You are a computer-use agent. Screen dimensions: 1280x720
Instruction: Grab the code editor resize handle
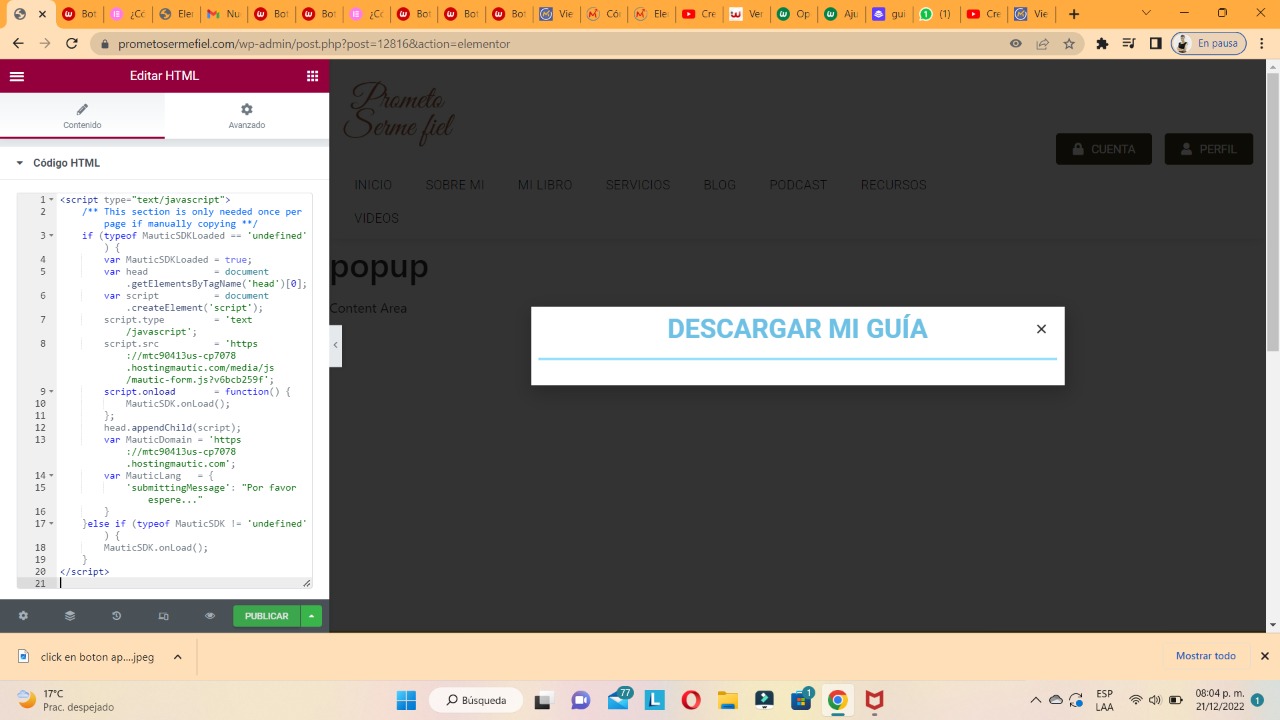306,583
